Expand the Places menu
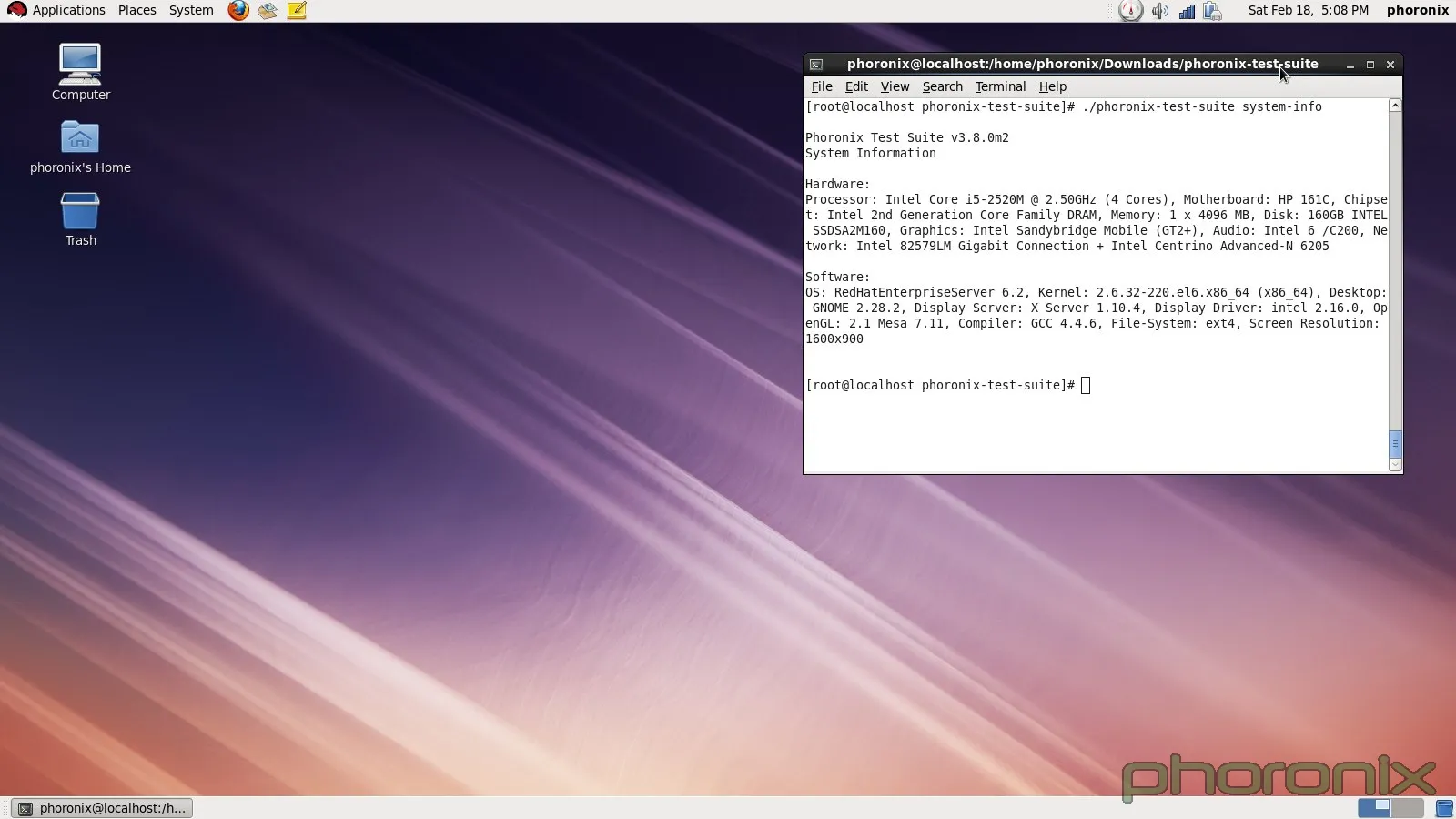Image resolution: width=1456 pixels, height=819 pixels. [137, 10]
